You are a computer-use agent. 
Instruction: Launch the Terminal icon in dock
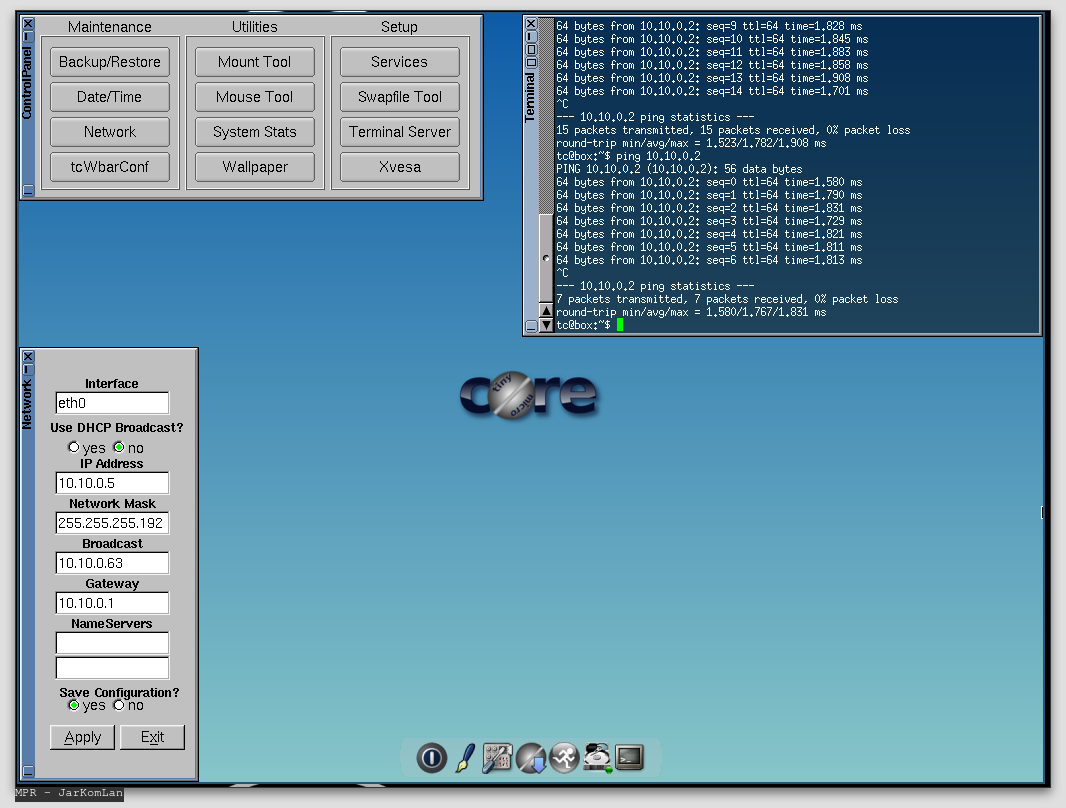coord(629,758)
